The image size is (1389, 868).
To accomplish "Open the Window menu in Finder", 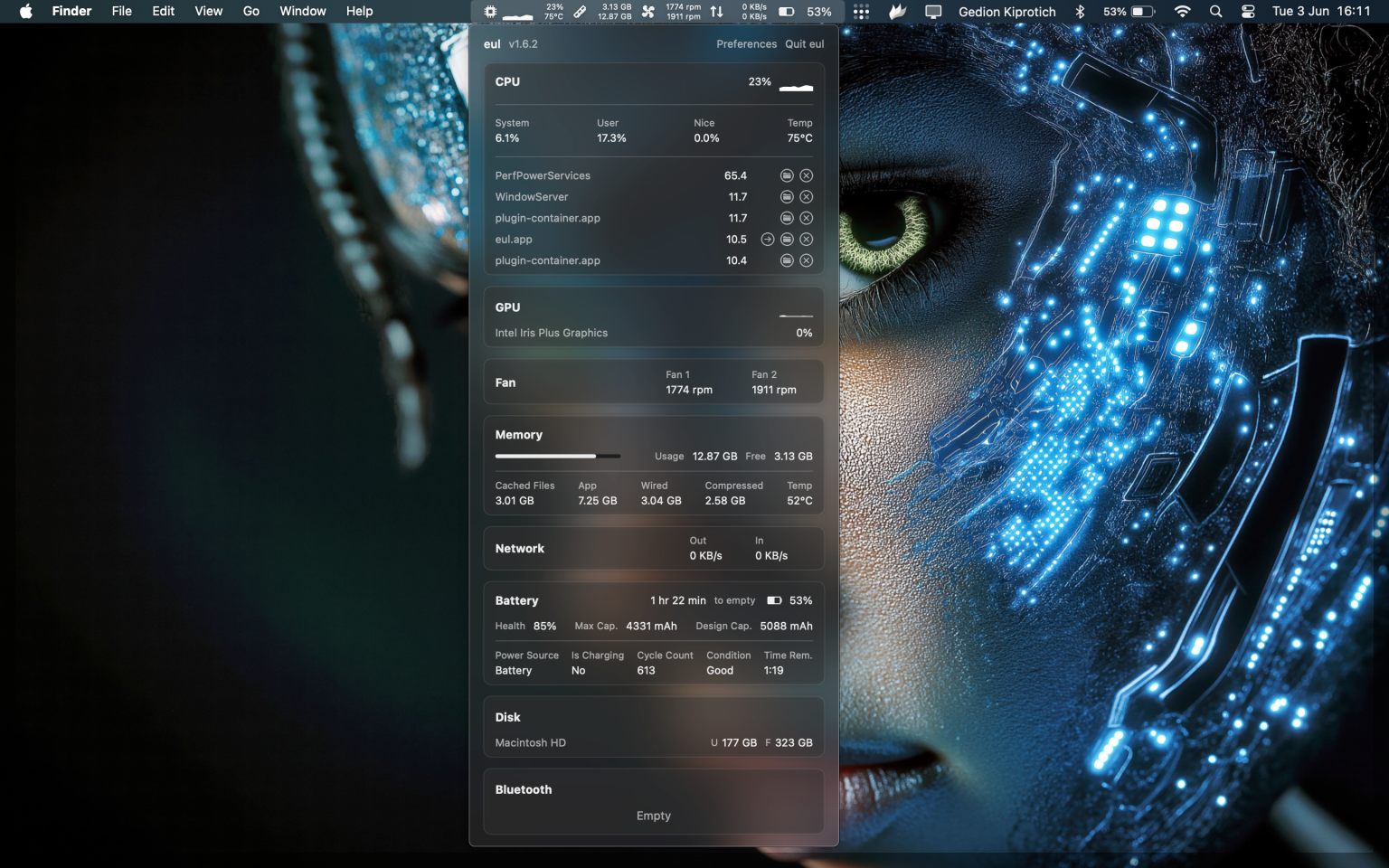I will pyautogui.click(x=302, y=12).
